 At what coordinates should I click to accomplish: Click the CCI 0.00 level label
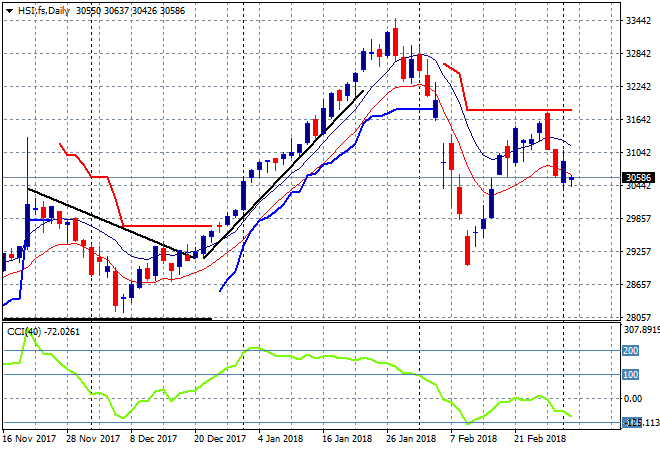click(x=633, y=399)
